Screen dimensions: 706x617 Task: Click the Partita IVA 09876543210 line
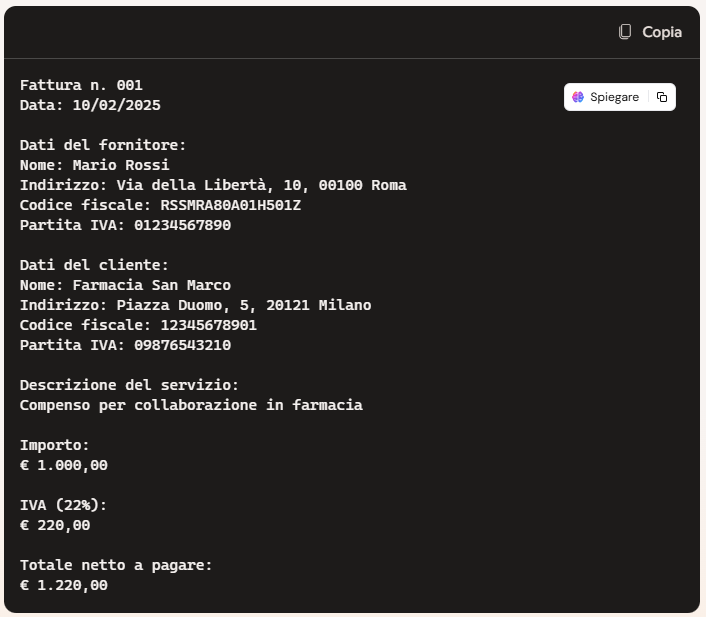click(x=125, y=345)
